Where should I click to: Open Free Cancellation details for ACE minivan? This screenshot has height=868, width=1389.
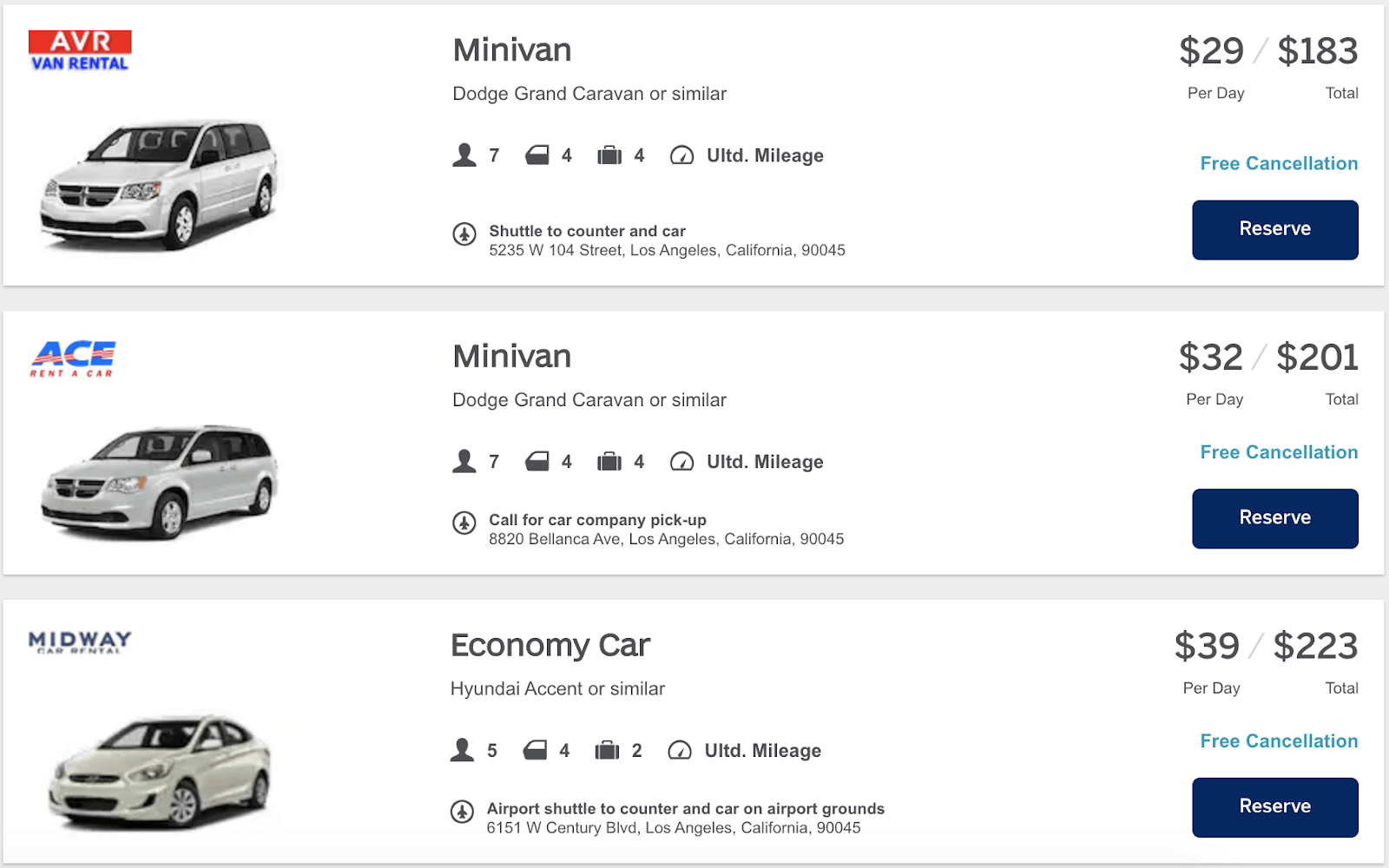click(x=1279, y=452)
